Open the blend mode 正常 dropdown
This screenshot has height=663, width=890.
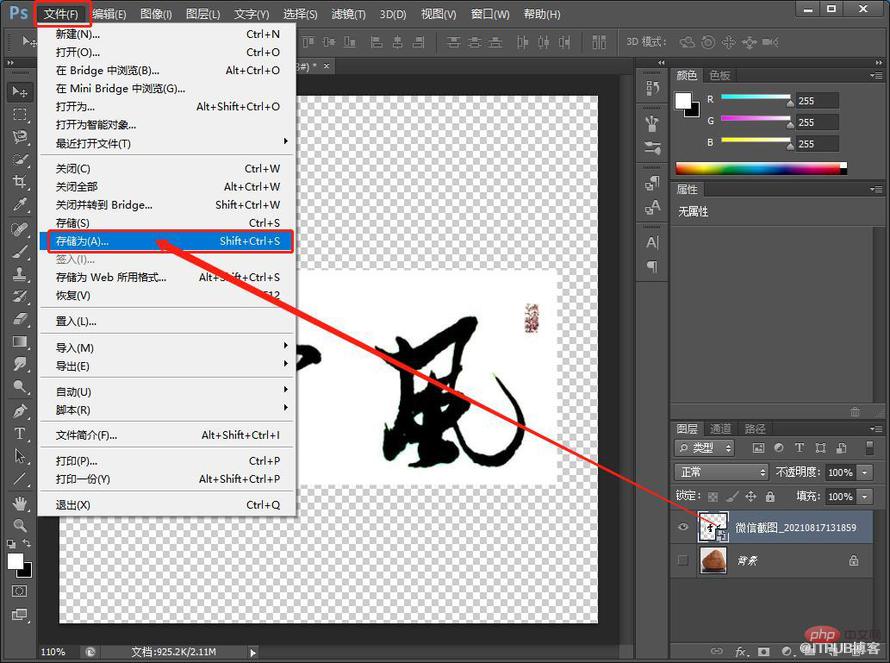tap(721, 472)
